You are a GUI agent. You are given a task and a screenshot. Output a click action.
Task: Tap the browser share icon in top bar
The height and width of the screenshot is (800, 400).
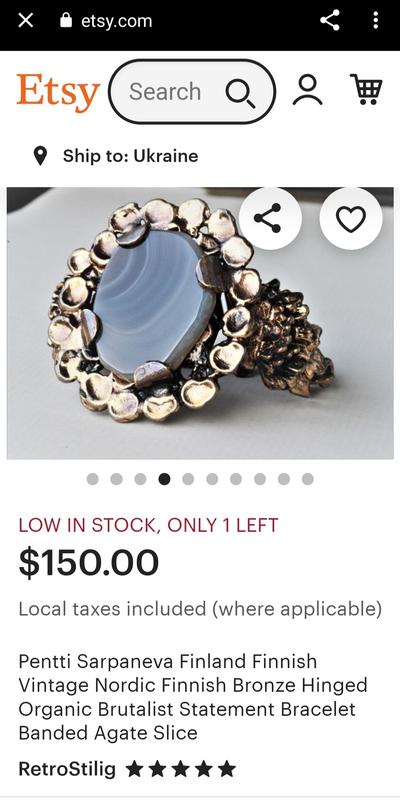pyautogui.click(x=330, y=20)
